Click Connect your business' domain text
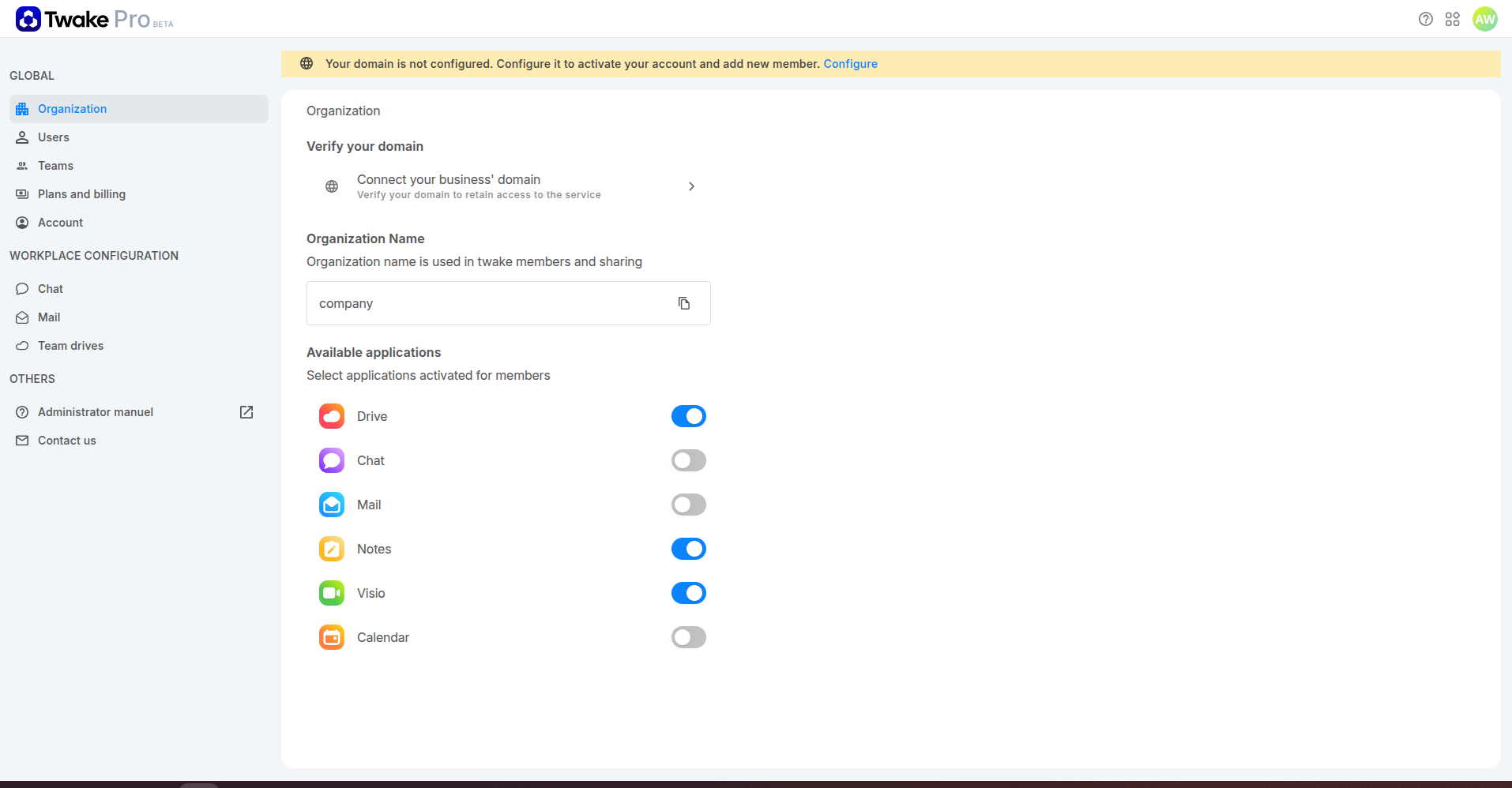Viewport: 1512px width, 788px height. (x=449, y=180)
